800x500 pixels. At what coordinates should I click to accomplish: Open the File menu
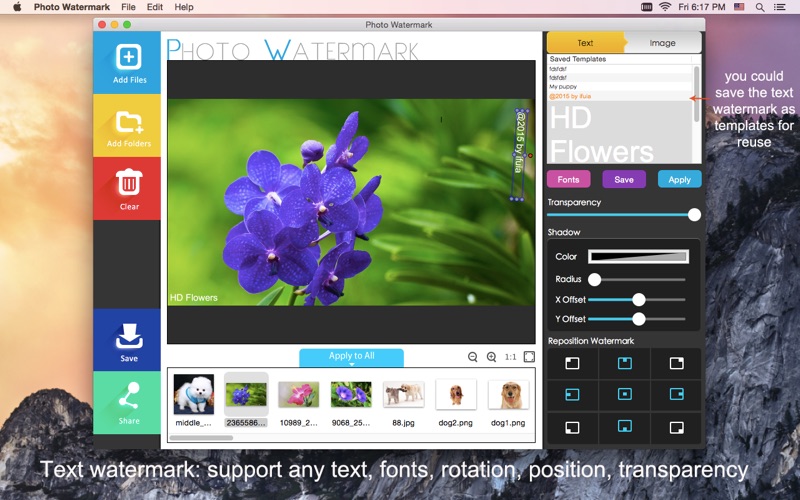point(129,7)
